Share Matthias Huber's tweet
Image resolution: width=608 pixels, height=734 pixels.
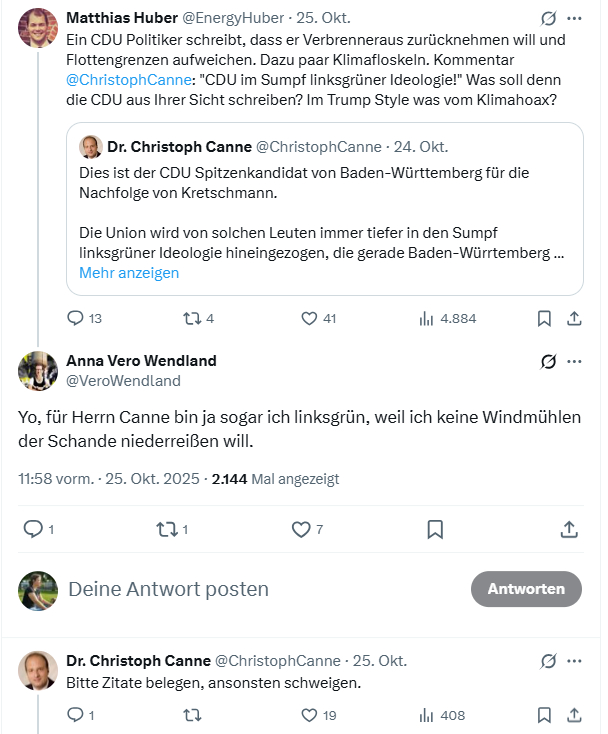(575, 319)
